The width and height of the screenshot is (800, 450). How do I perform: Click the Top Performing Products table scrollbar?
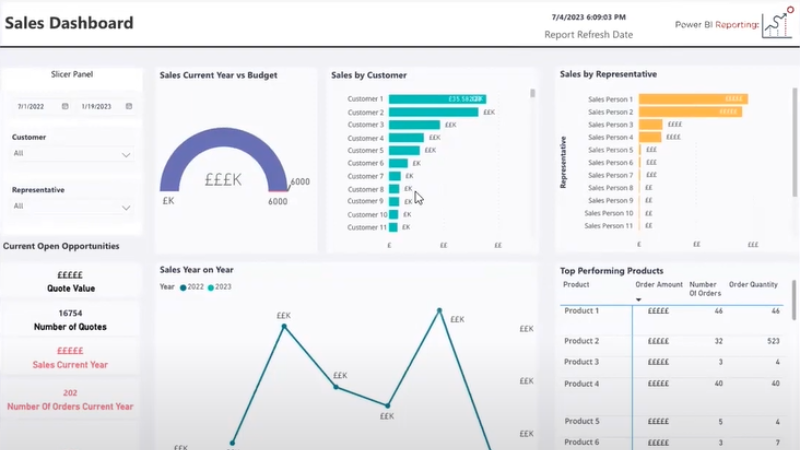794,300
